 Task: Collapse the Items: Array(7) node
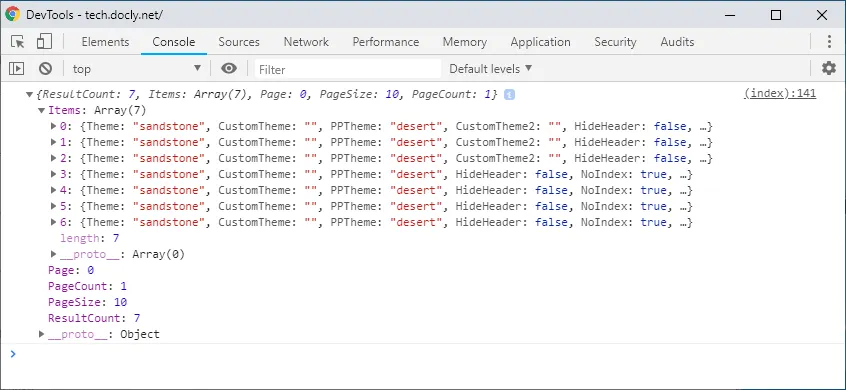pos(41,111)
